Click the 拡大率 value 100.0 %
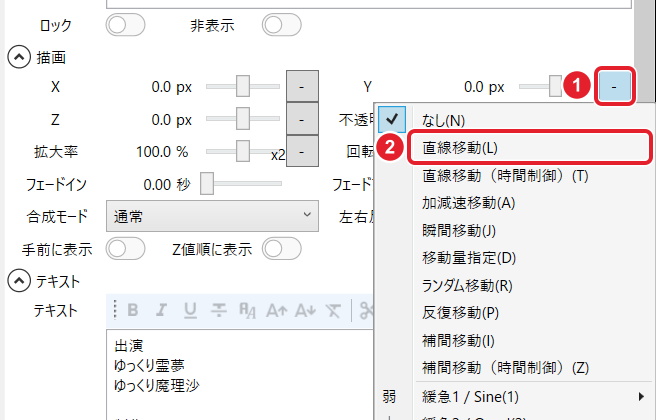656x420 pixels. 162,151
